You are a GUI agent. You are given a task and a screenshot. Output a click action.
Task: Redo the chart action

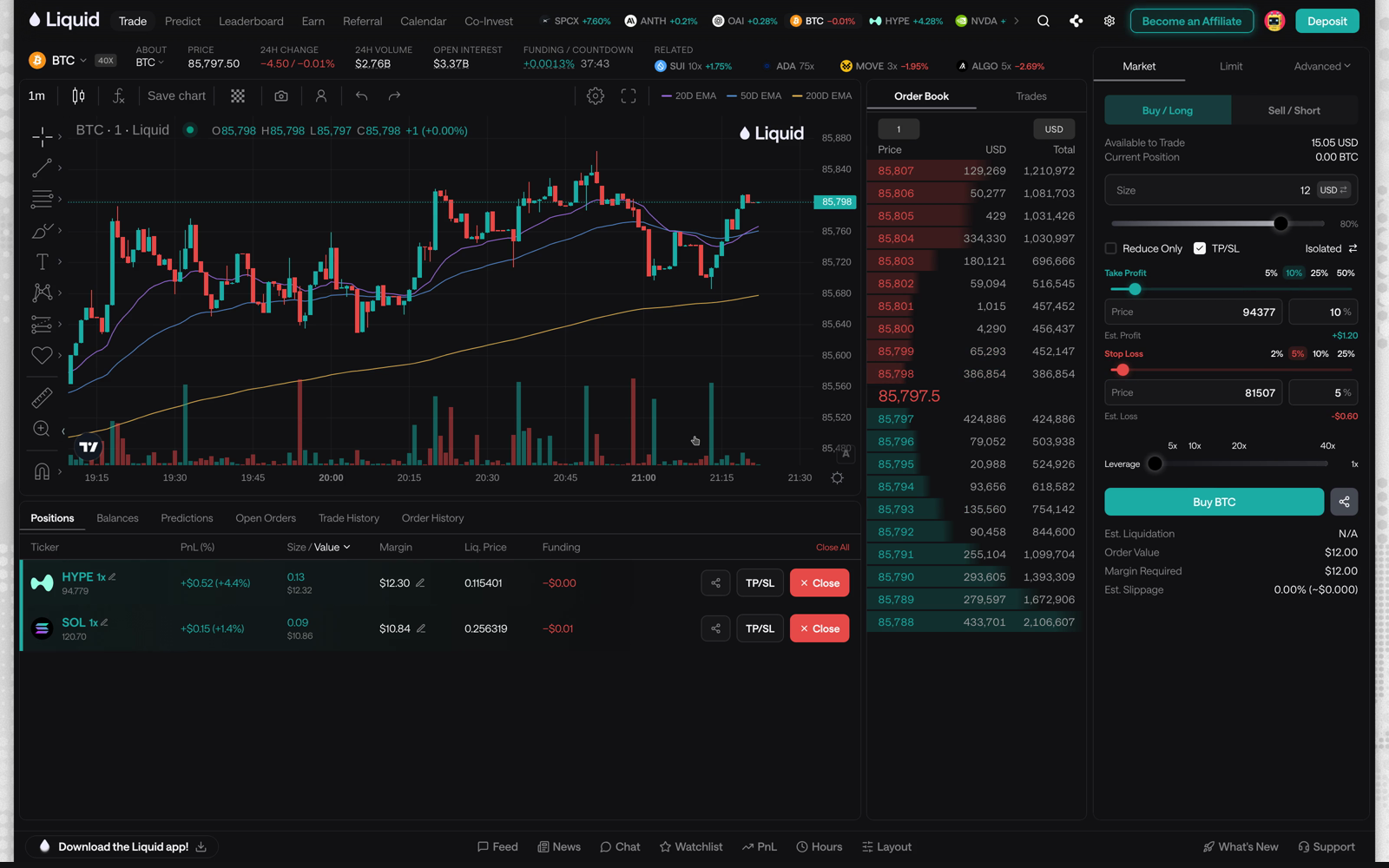(x=394, y=95)
